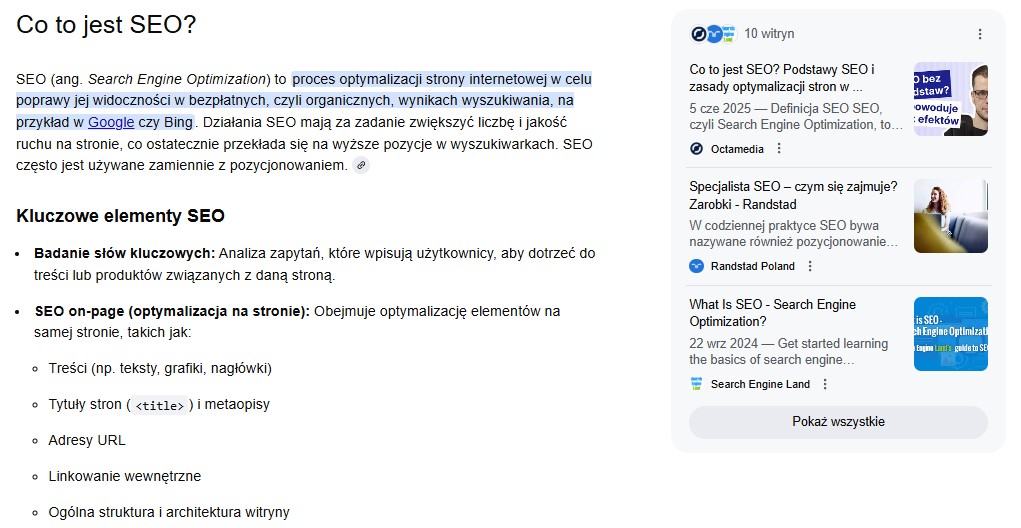Open "Specjalista SEO – czym się zajmuje?" result
Screen dimensions: 1021x528
[793, 195]
